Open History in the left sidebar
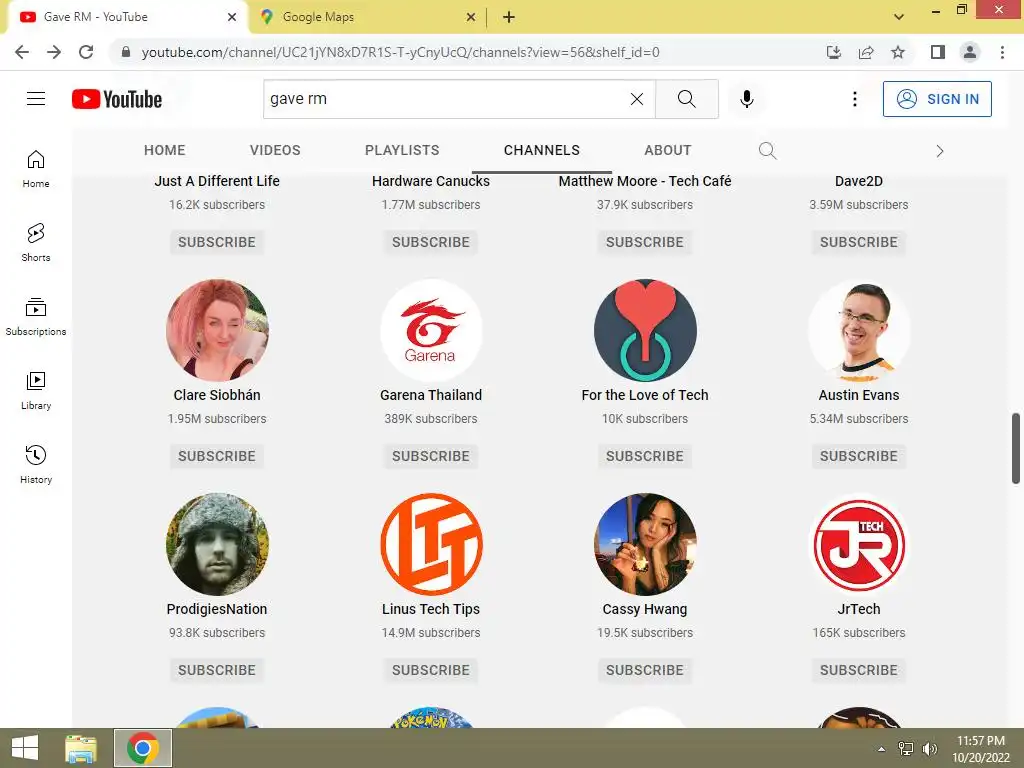Screen dimensions: 1024x768 pos(36,464)
